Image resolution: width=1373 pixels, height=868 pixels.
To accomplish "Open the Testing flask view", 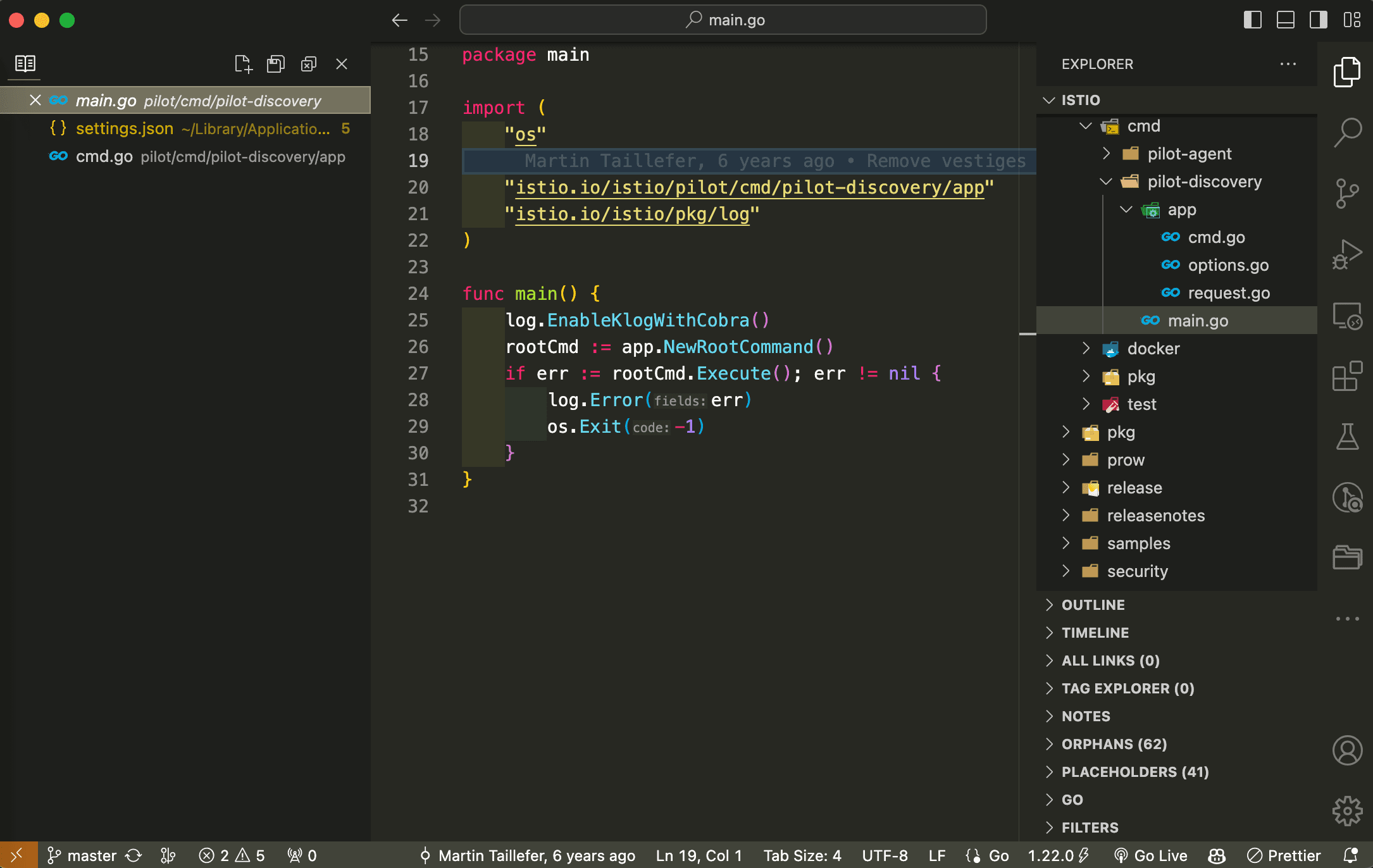I will click(1347, 437).
